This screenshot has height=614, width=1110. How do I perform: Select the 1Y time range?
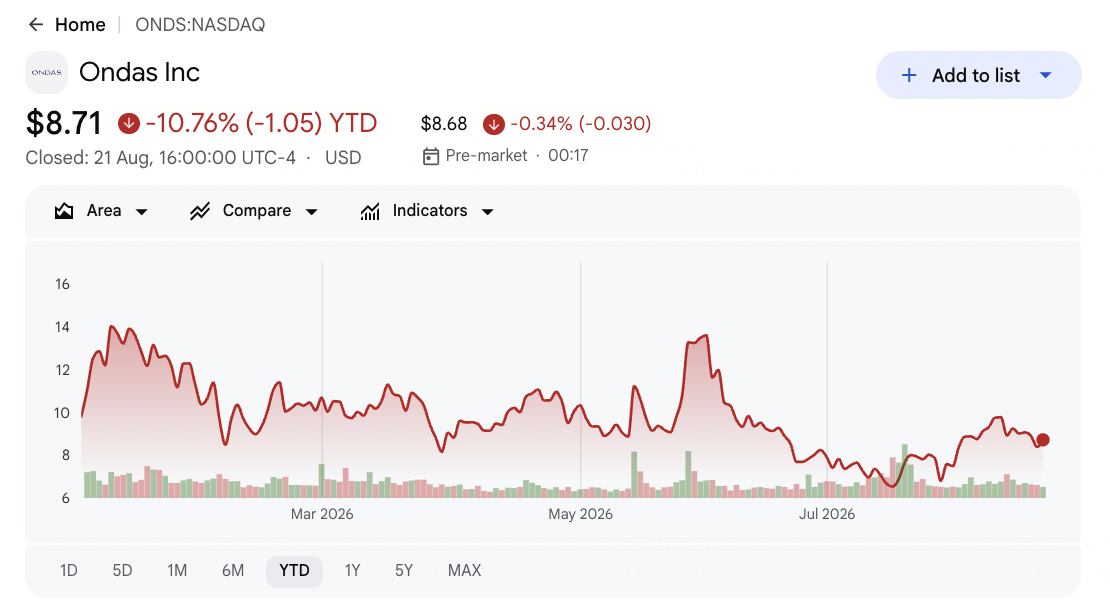click(353, 571)
